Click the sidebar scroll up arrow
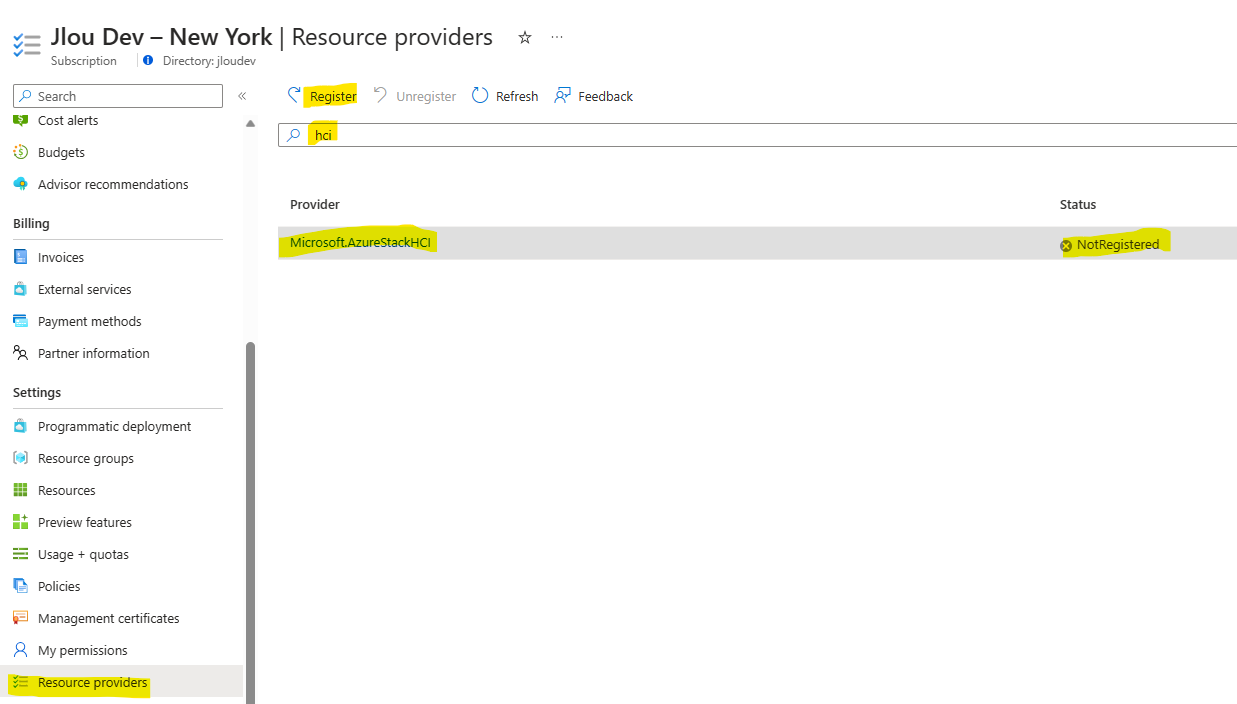Screen dimensions: 1237x704 coord(250,123)
